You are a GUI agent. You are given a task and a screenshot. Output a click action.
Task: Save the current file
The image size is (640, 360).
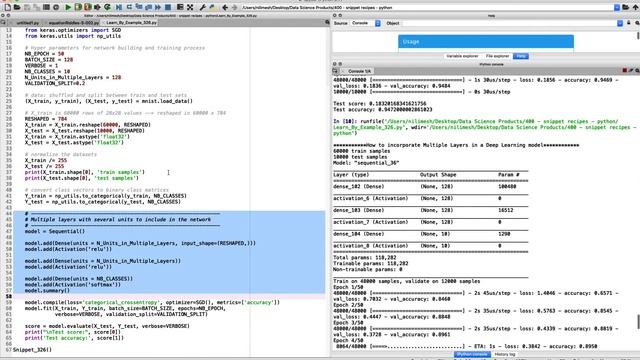[x=27, y=7]
